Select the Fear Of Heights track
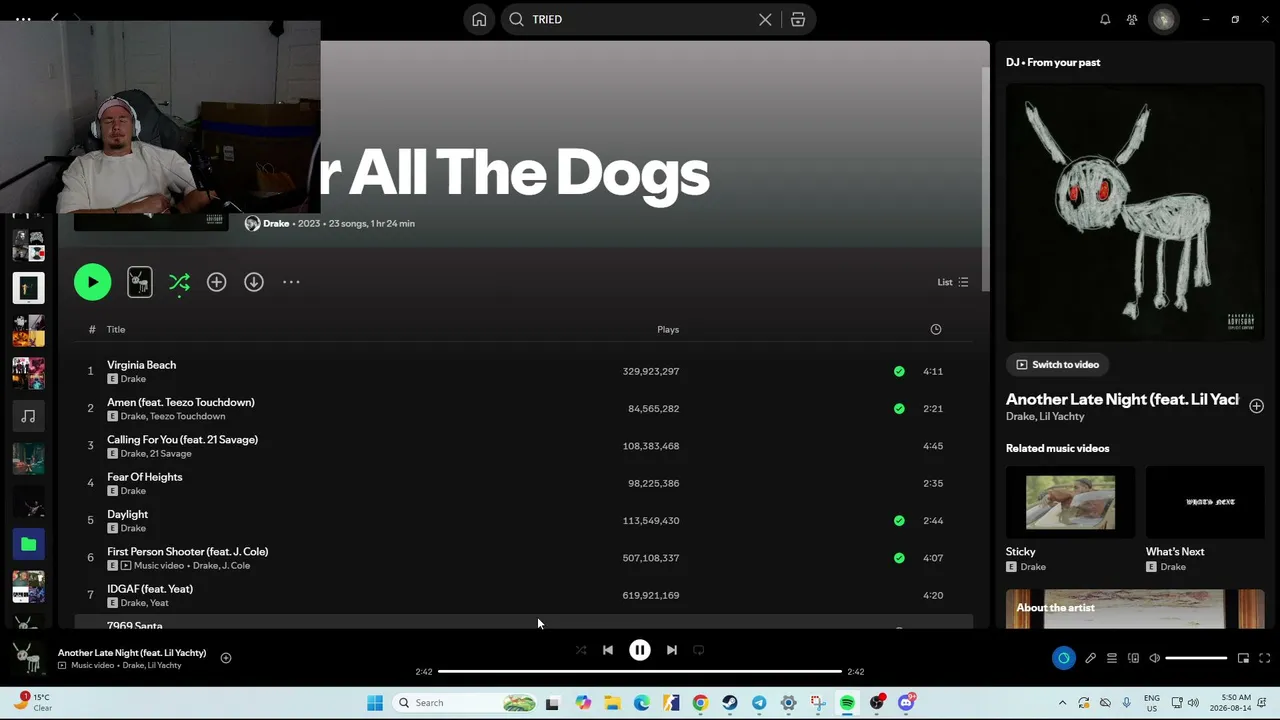Viewport: 1280px width, 720px height. [144, 477]
